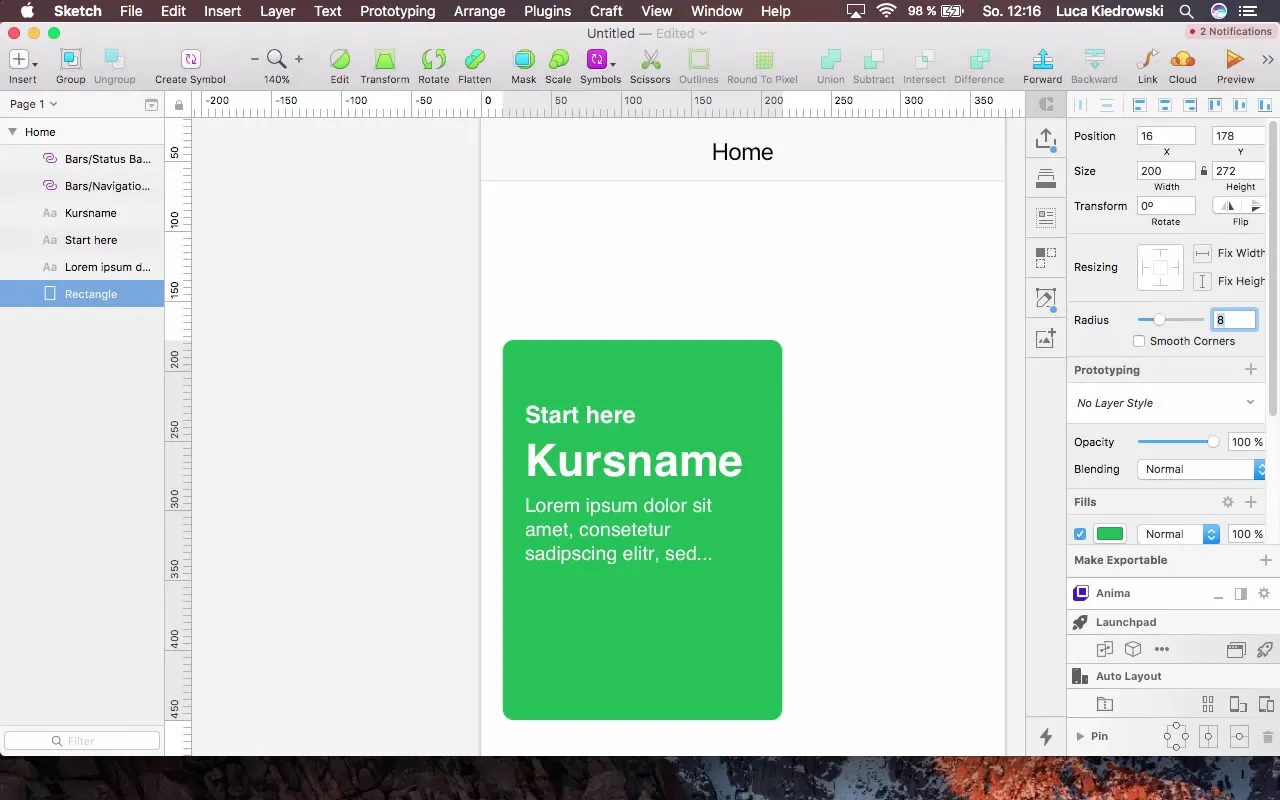Viewport: 1280px width, 800px height.
Task: Start Preview from the toolbar
Action: pyautogui.click(x=1235, y=59)
